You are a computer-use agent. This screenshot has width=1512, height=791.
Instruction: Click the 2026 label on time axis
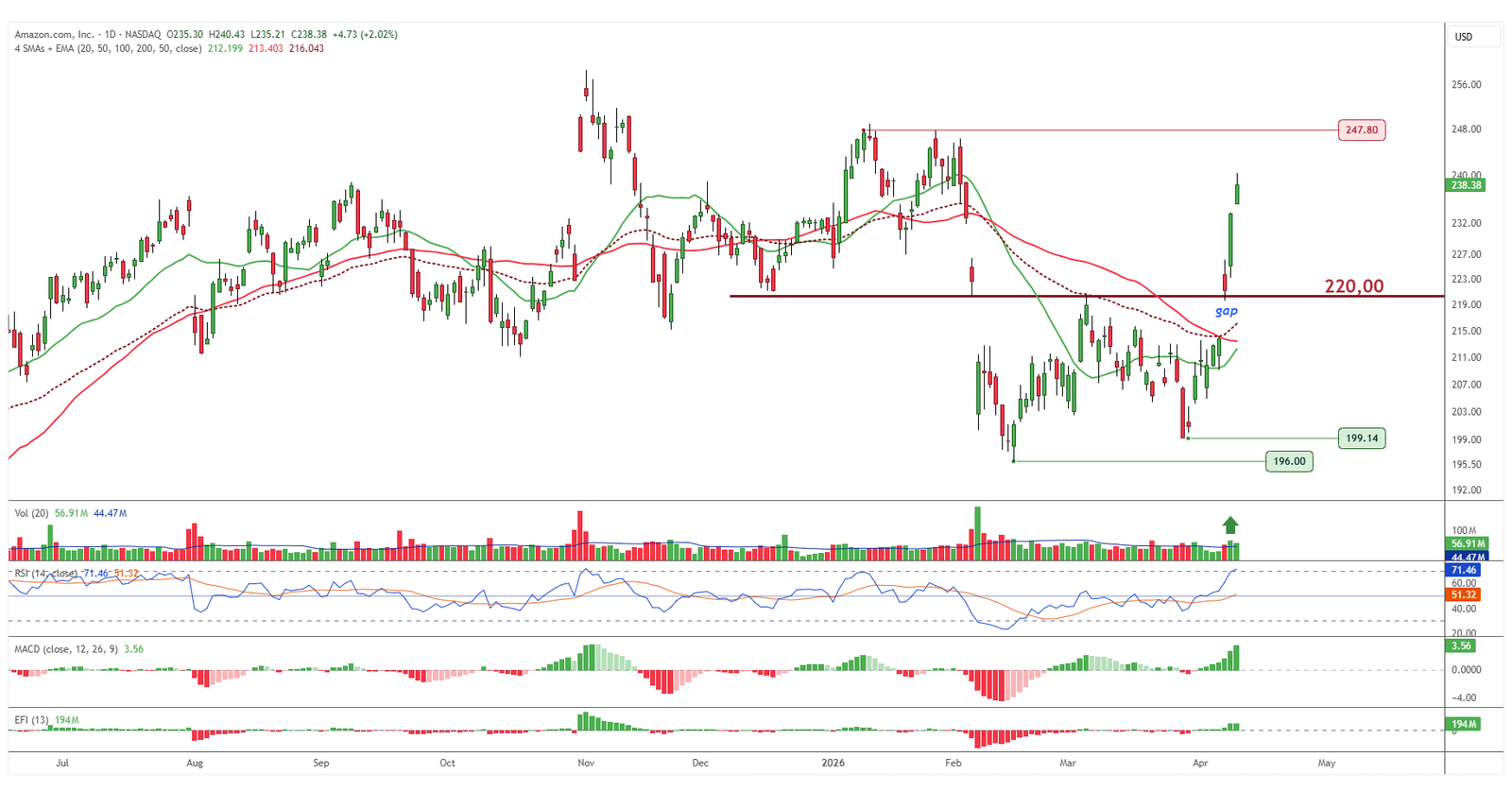[x=833, y=763]
